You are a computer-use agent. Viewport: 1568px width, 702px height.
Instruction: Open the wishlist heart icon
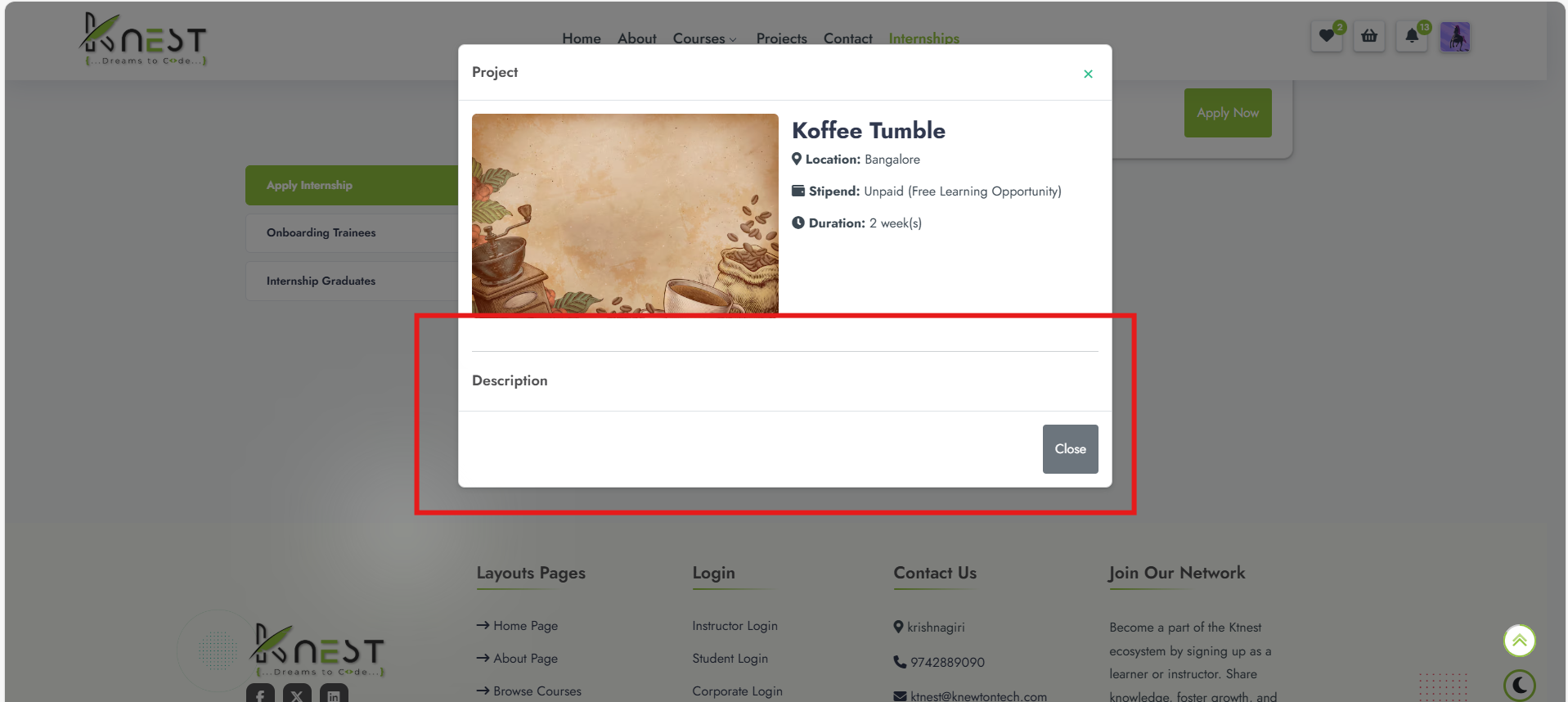pos(1326,37)
